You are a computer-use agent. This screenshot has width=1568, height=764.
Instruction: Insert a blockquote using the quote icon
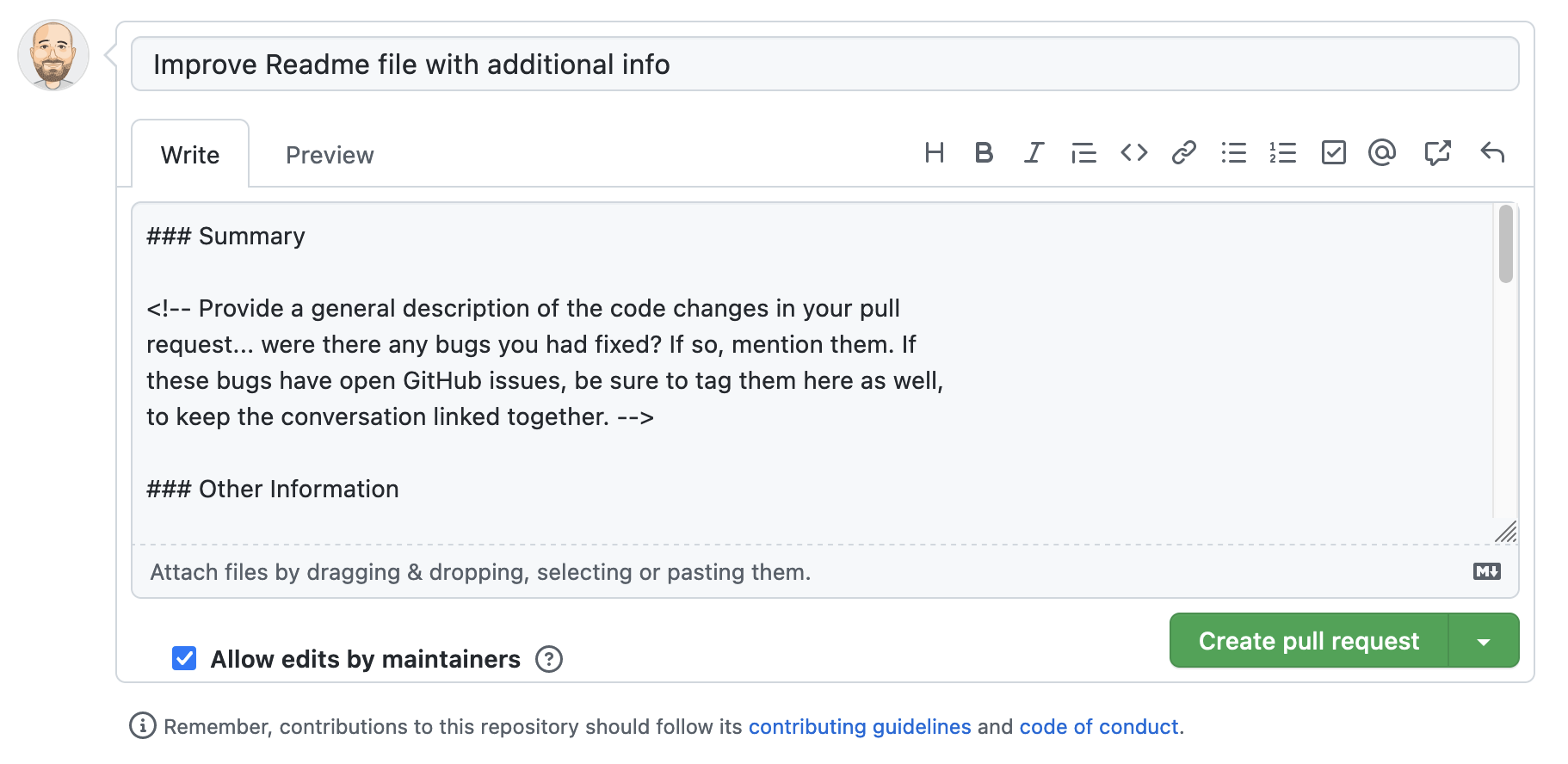coord(1083,152)
